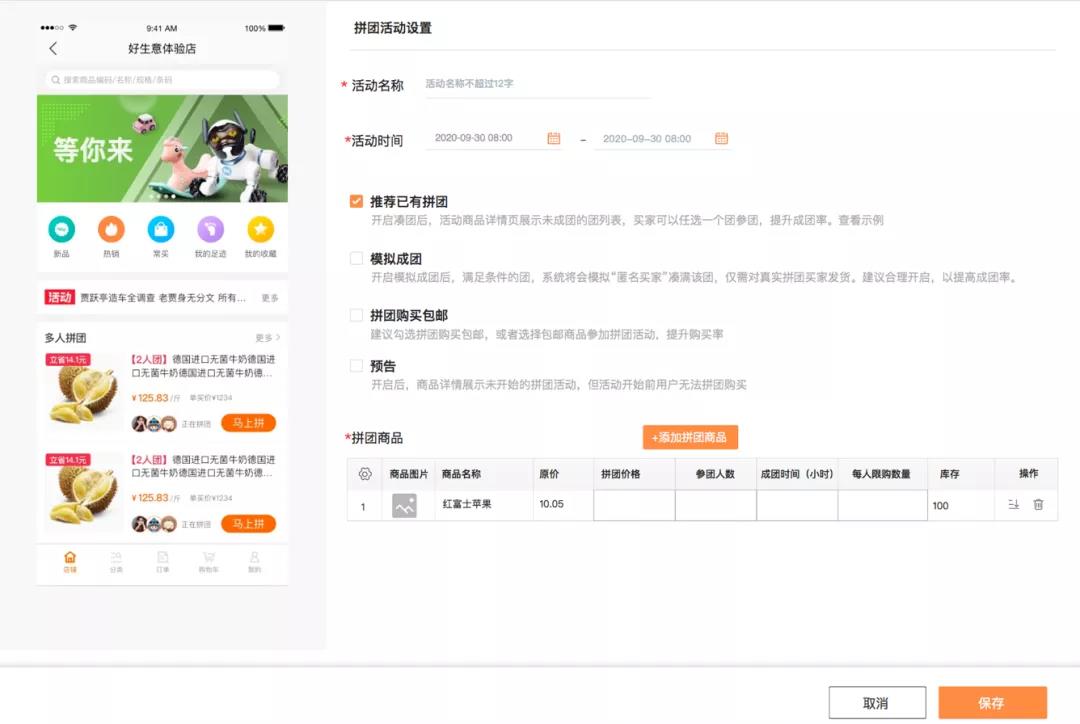The image size is (1080, 724).
Task: Switch to the 分类 bottom tab
Action: (116, 561)
